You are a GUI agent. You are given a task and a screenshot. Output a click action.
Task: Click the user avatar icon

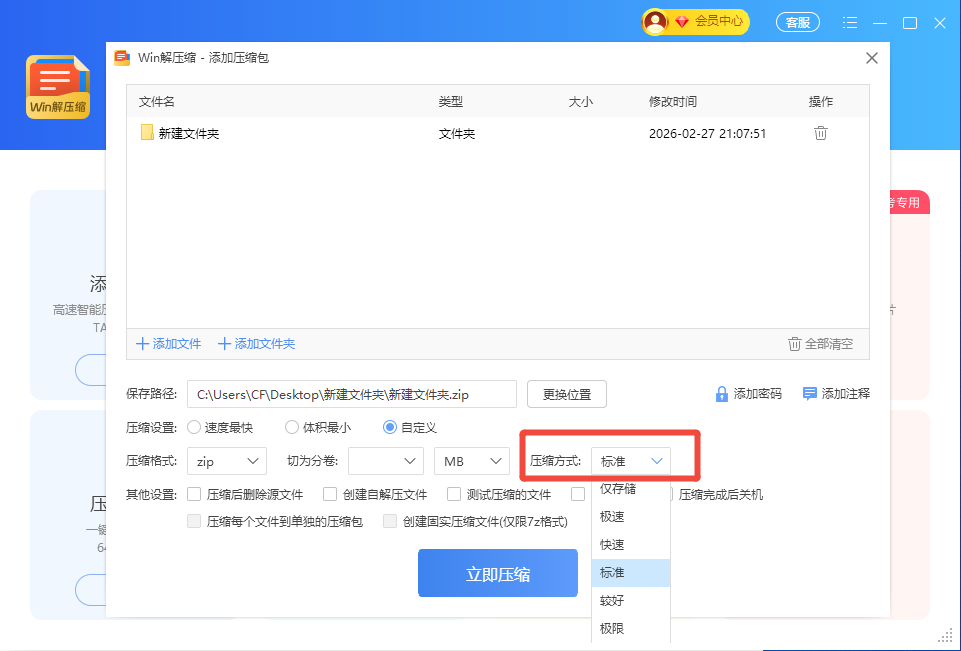[656, 21]
